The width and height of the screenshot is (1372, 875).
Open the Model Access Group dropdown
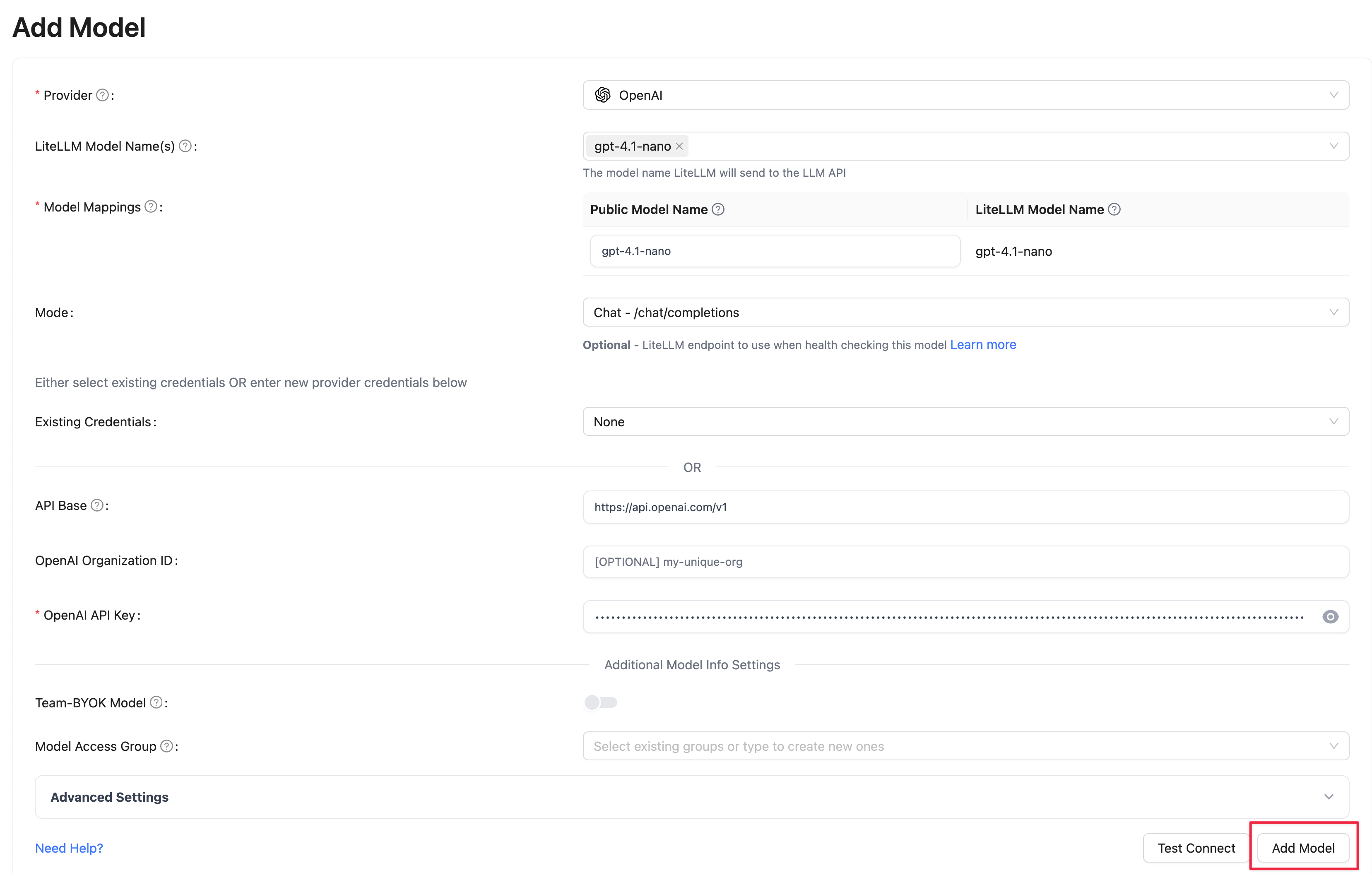tap(966, 746)
